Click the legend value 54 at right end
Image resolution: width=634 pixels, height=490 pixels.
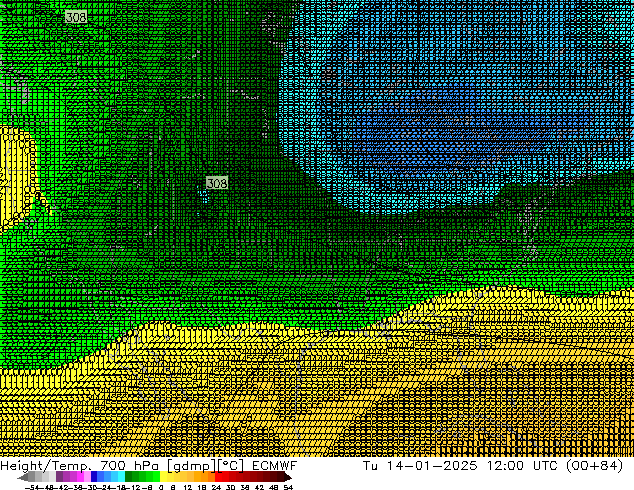(x=288, y=488)
